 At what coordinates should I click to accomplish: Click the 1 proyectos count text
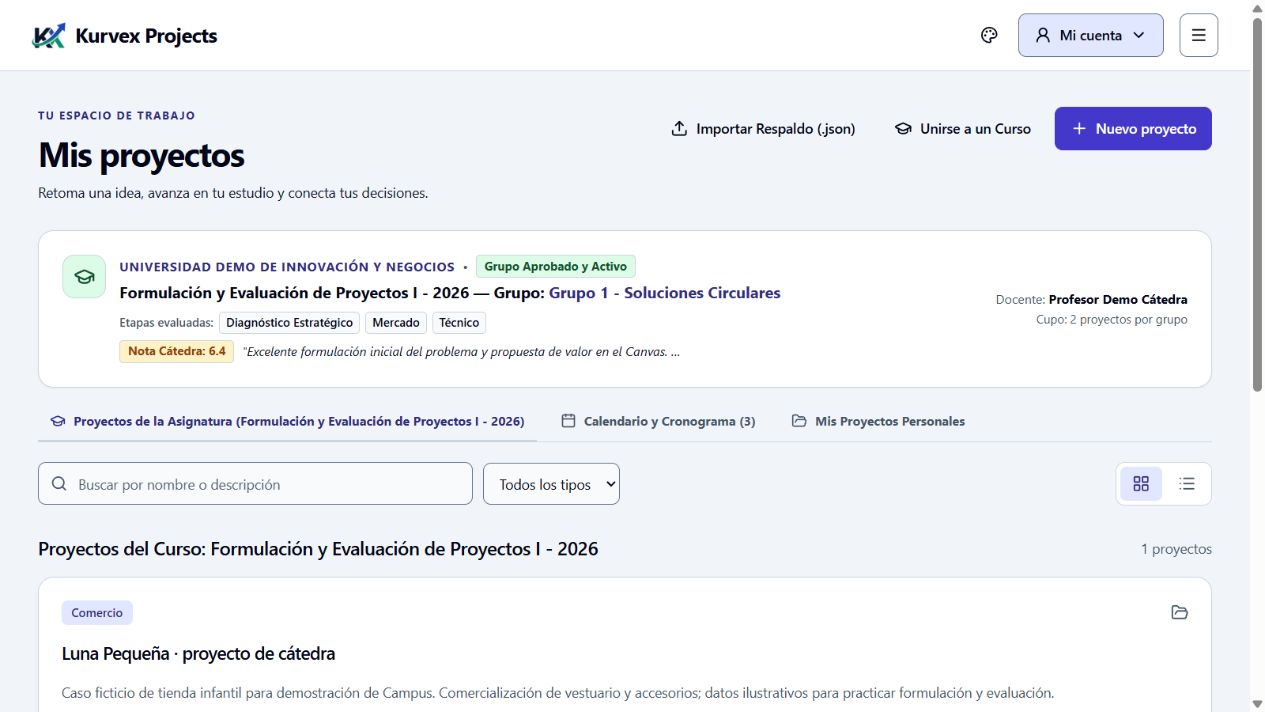[1176, 549]
